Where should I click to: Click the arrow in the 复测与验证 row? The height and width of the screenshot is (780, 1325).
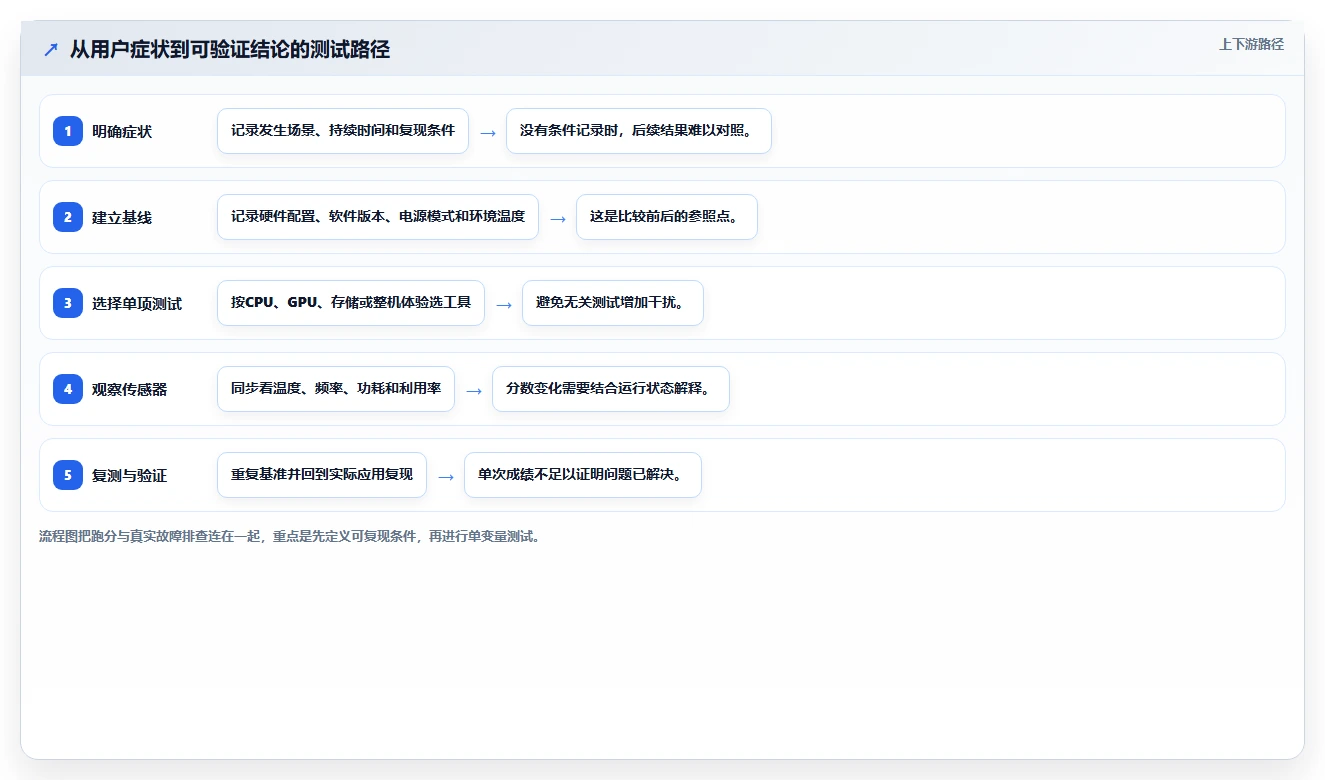(x=446, y=476)
